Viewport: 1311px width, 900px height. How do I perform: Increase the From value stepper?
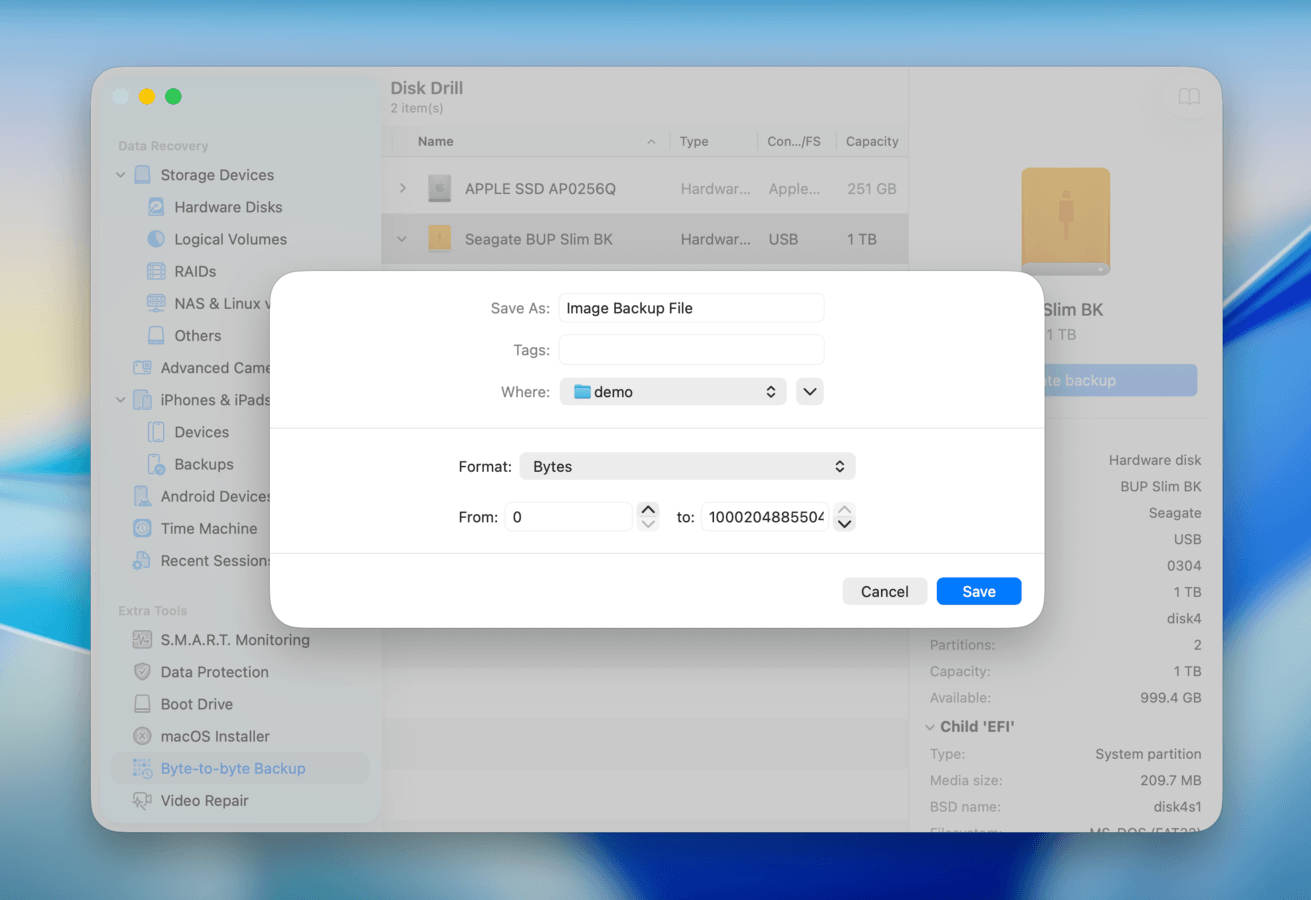(x=648, y=510)
